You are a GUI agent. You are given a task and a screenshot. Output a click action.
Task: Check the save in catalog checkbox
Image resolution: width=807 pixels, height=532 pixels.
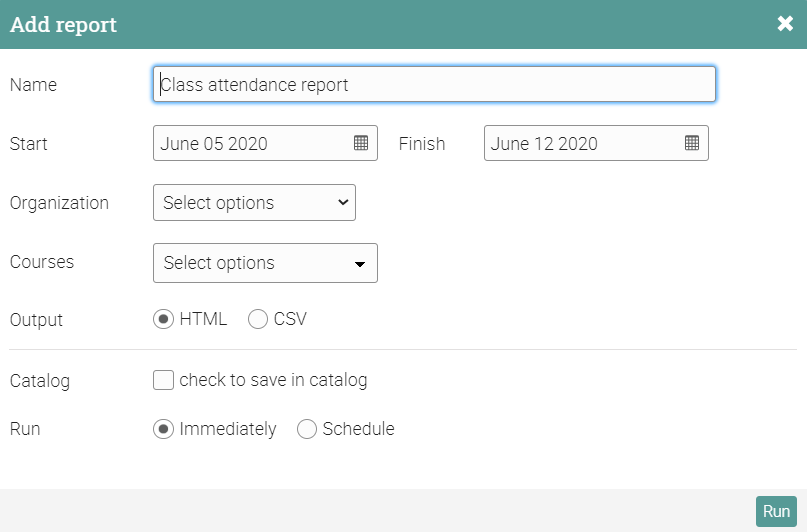pyautogui.click(x=163, y=380)
